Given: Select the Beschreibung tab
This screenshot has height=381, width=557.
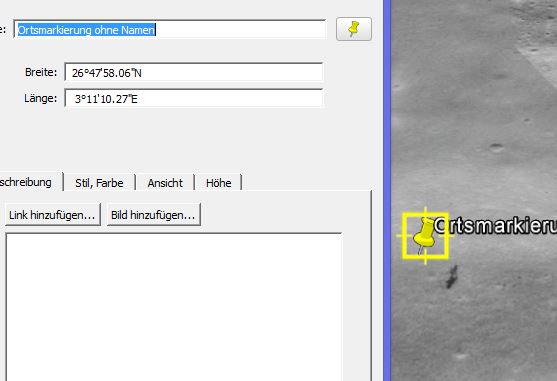Looking at the screenshot, I should point(31,182).
